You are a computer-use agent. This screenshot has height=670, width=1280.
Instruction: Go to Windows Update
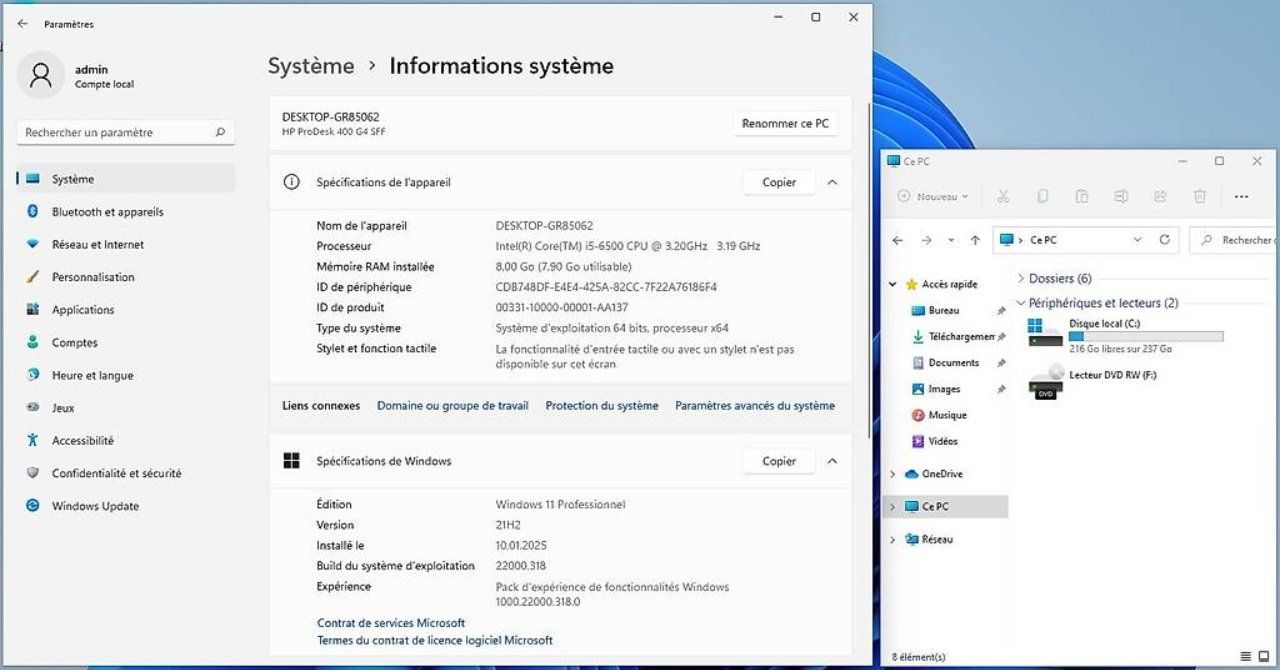pyautogui.click(x=126, y=506)
